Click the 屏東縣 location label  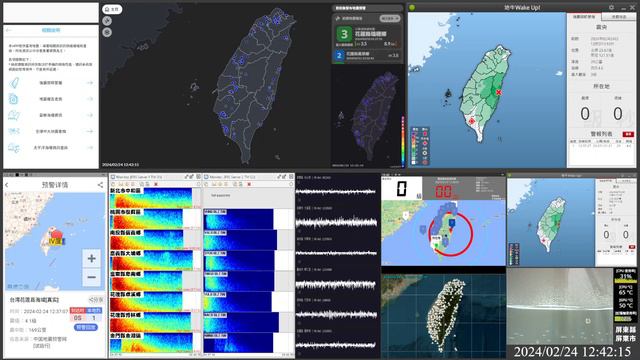625,329
